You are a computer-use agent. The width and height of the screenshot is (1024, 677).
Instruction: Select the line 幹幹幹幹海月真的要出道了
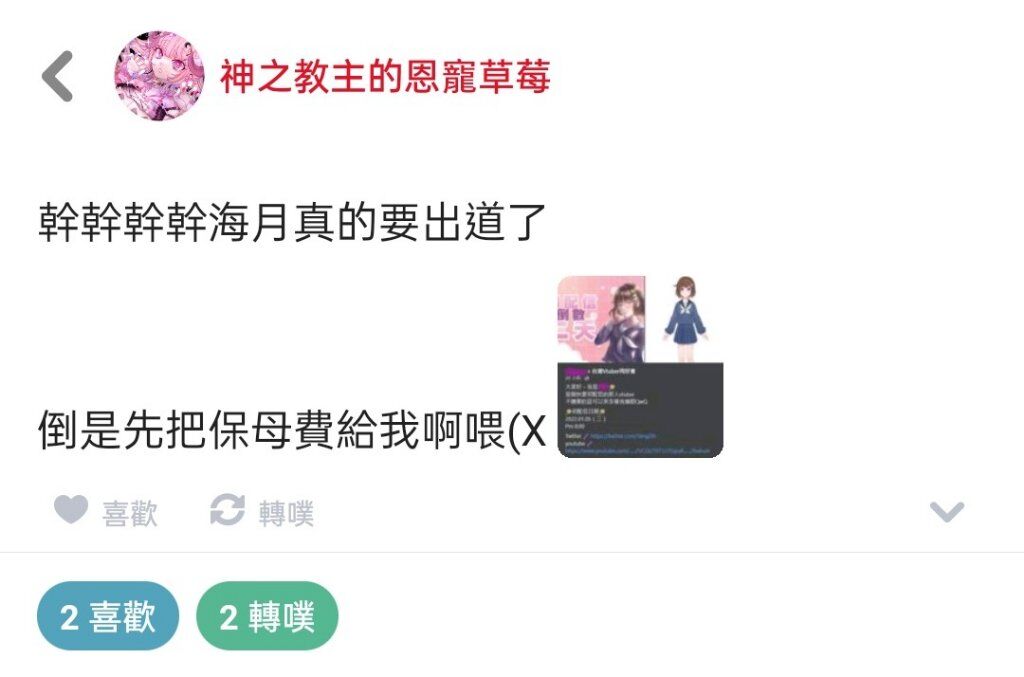coord(292,223)
